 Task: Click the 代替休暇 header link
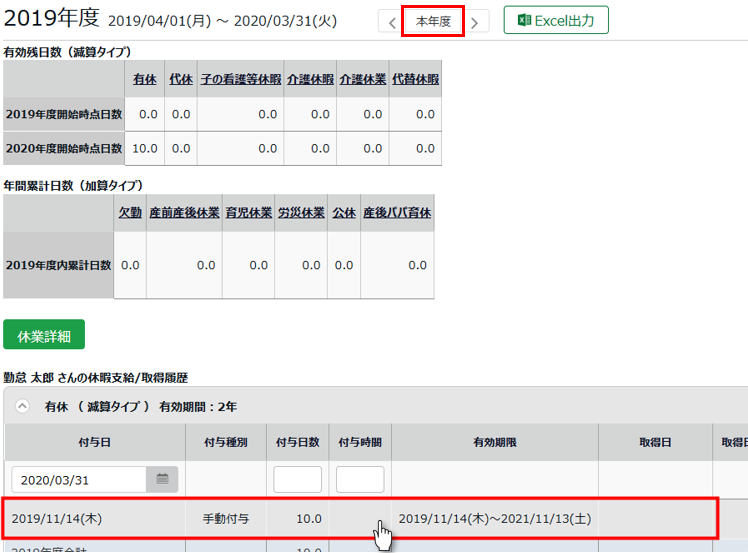tap(415, 79)
